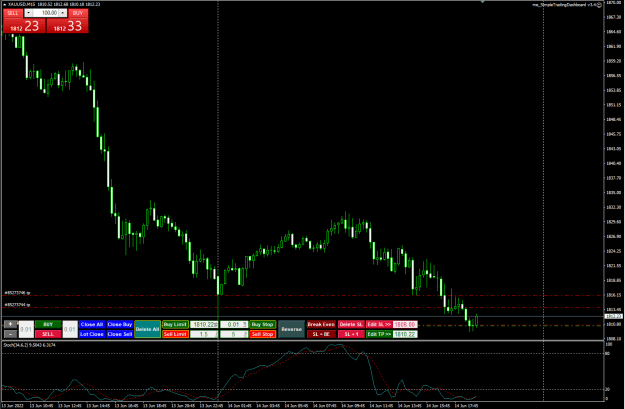The height and width of the screenshot is (409, 625).
Task: Click the XAUUSD,M15 chart title text
Action: (22, 4)
